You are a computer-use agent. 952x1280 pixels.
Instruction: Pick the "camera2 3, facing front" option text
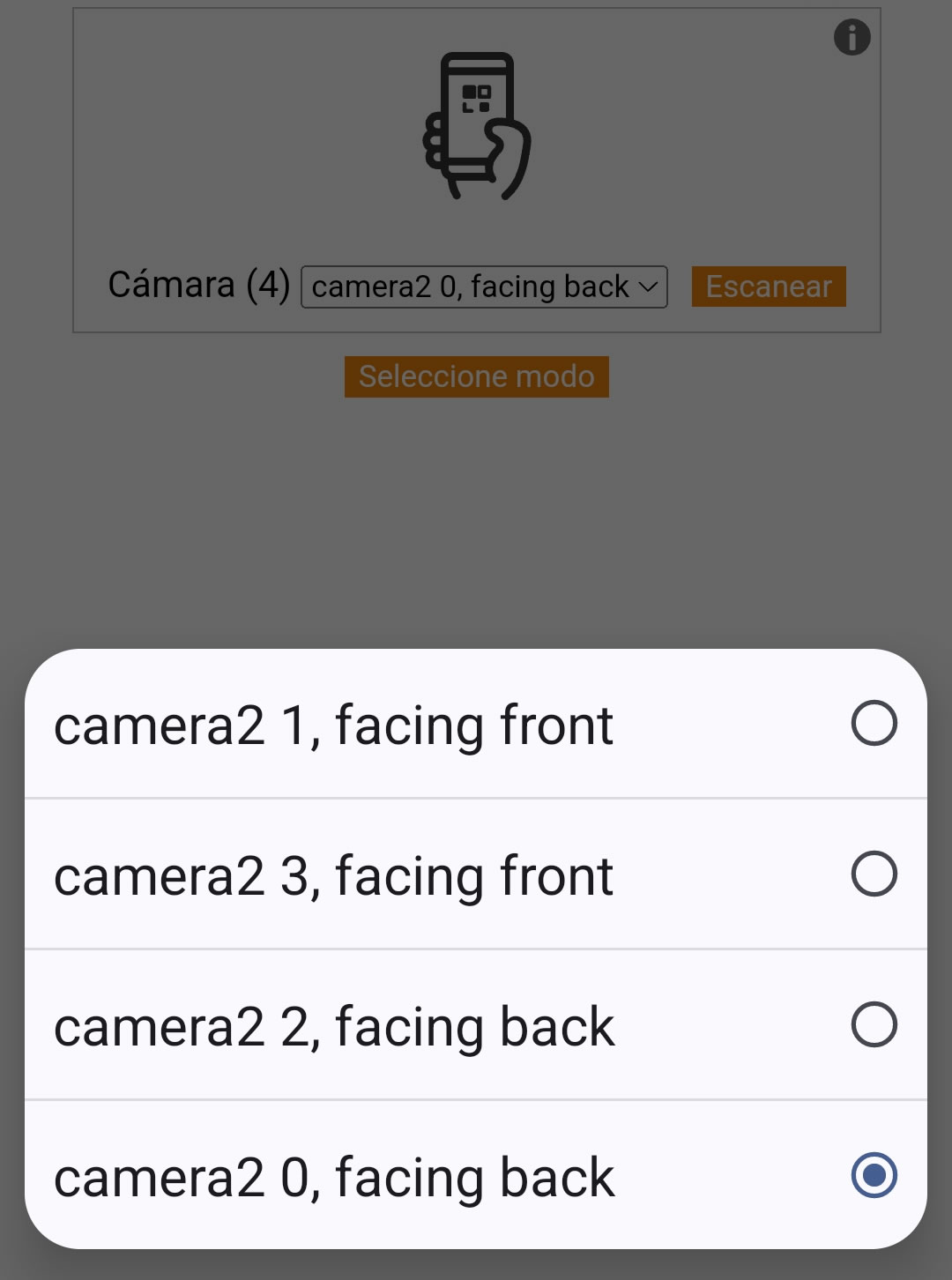(333, 876)
